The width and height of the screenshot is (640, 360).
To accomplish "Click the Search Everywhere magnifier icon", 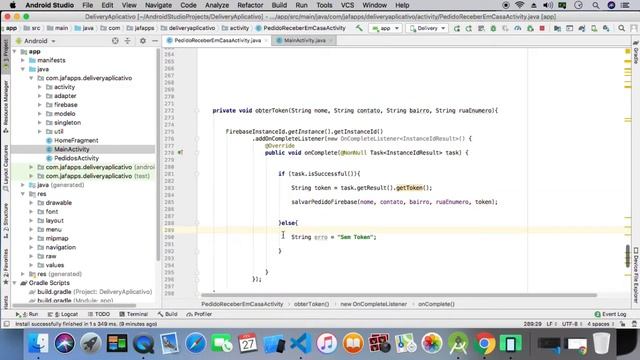I will pyautogui.click(x=621, y=28).
